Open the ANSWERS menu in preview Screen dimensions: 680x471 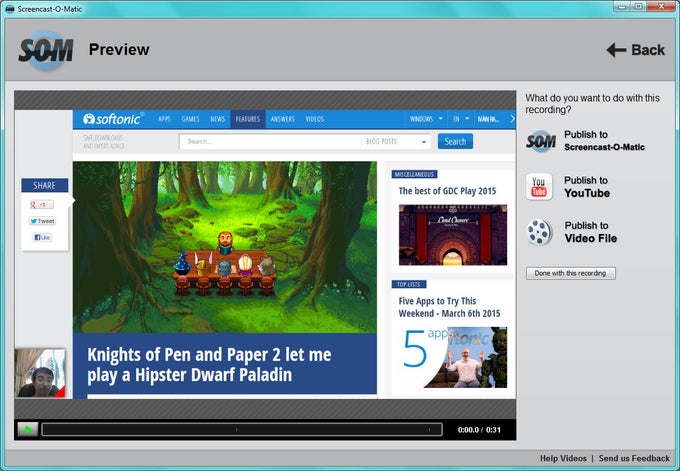pyautogui.click(x=283, y=119)
